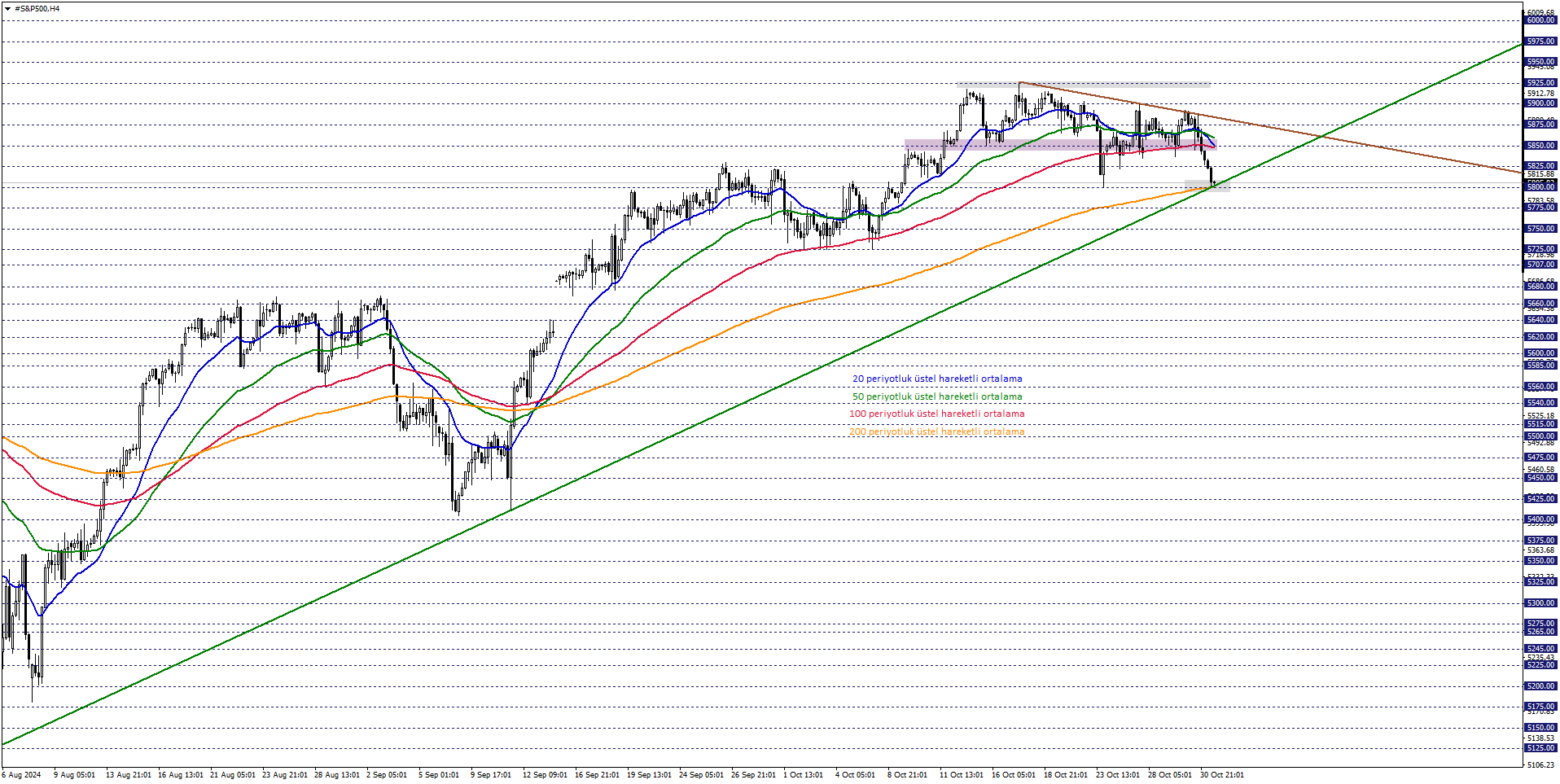This screenshot has height=784, width=1560.
Task: Click the 6 Aug 2024 date label
Action: coord(21,775)
